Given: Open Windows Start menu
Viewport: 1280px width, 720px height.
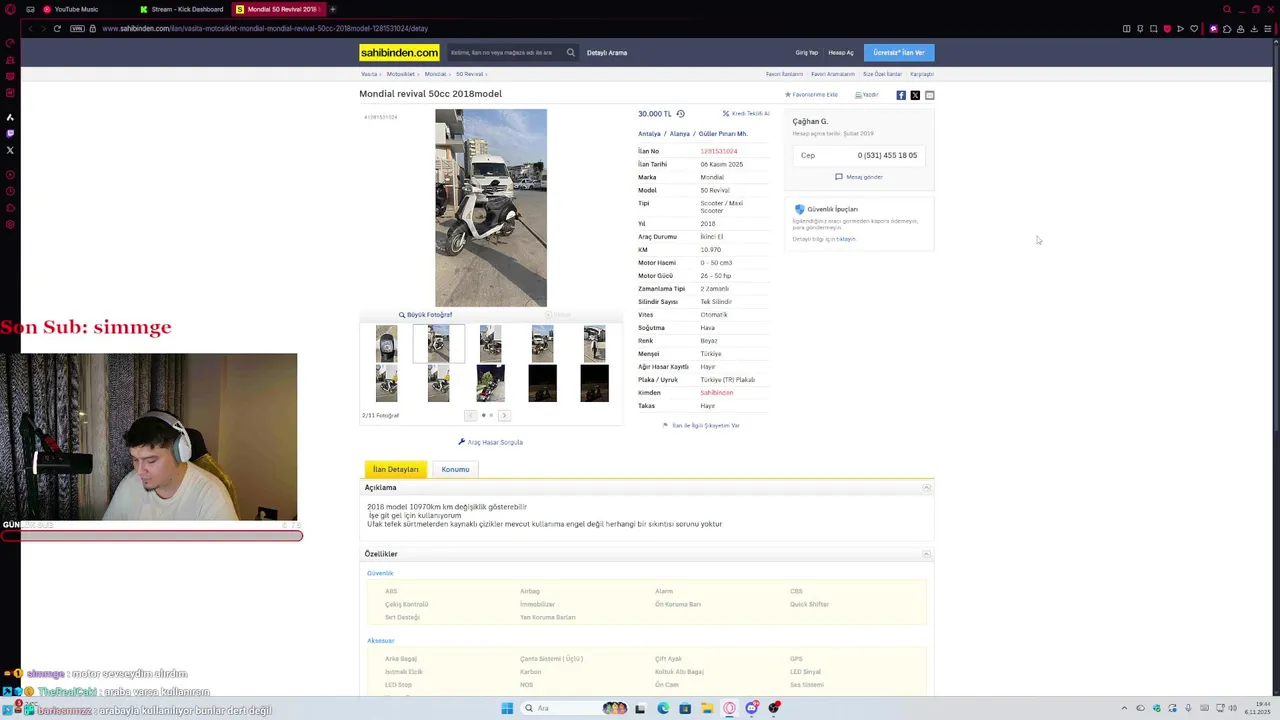Looking at the screenshot, I should 507,708.
